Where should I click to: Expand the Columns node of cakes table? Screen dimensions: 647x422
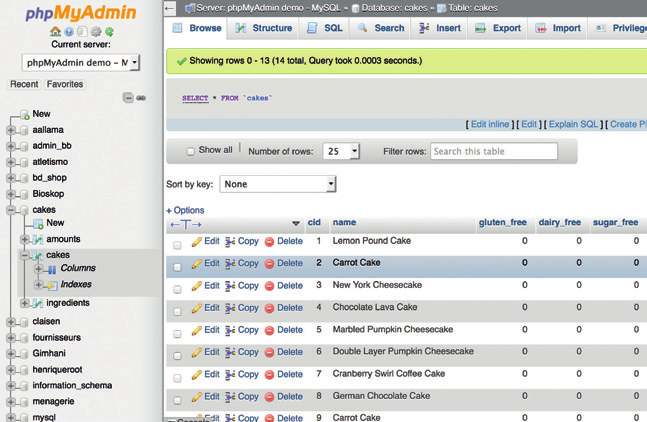pyautogui.click(x=38, y=269)
